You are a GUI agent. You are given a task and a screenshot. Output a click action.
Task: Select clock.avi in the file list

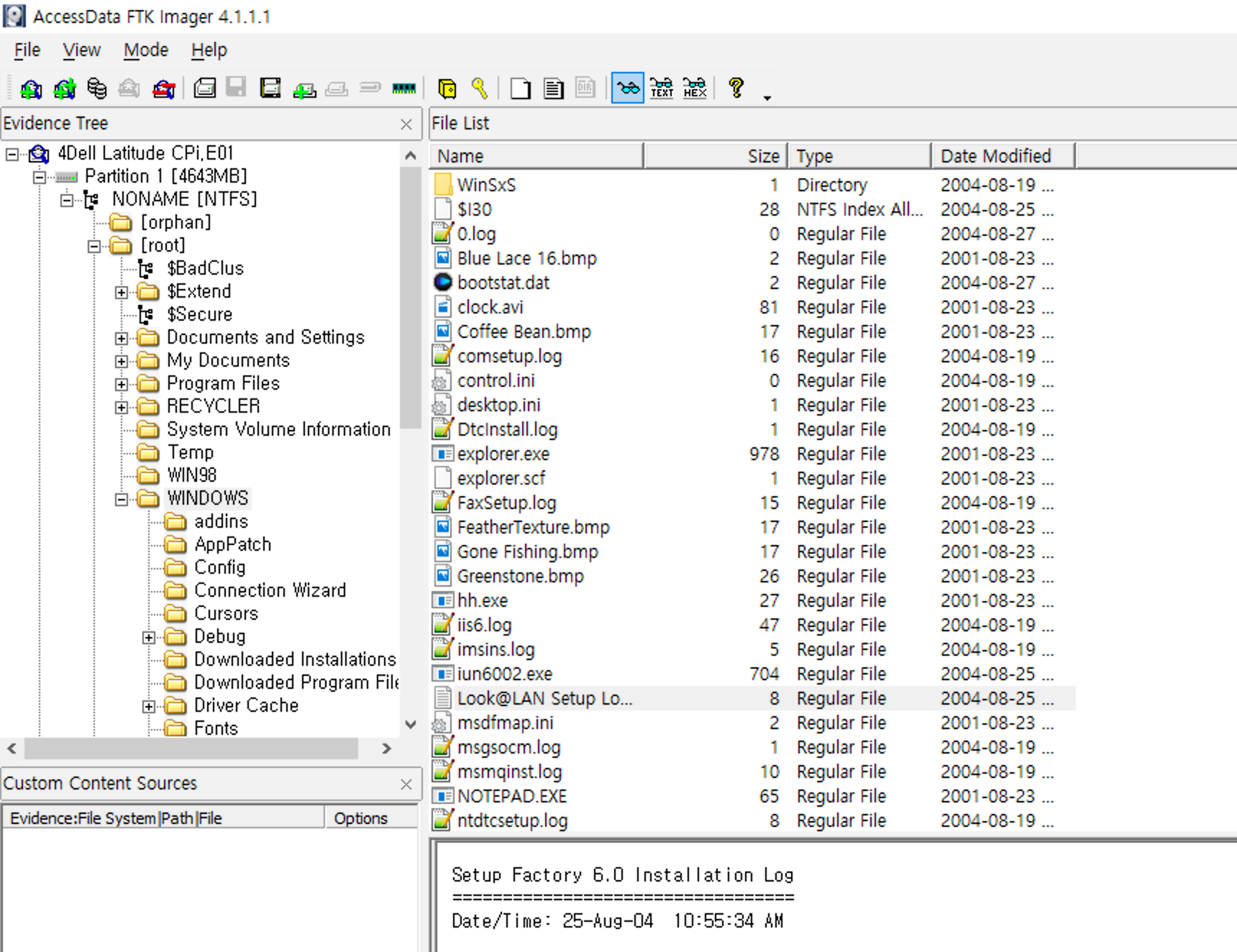click(490, 308)
